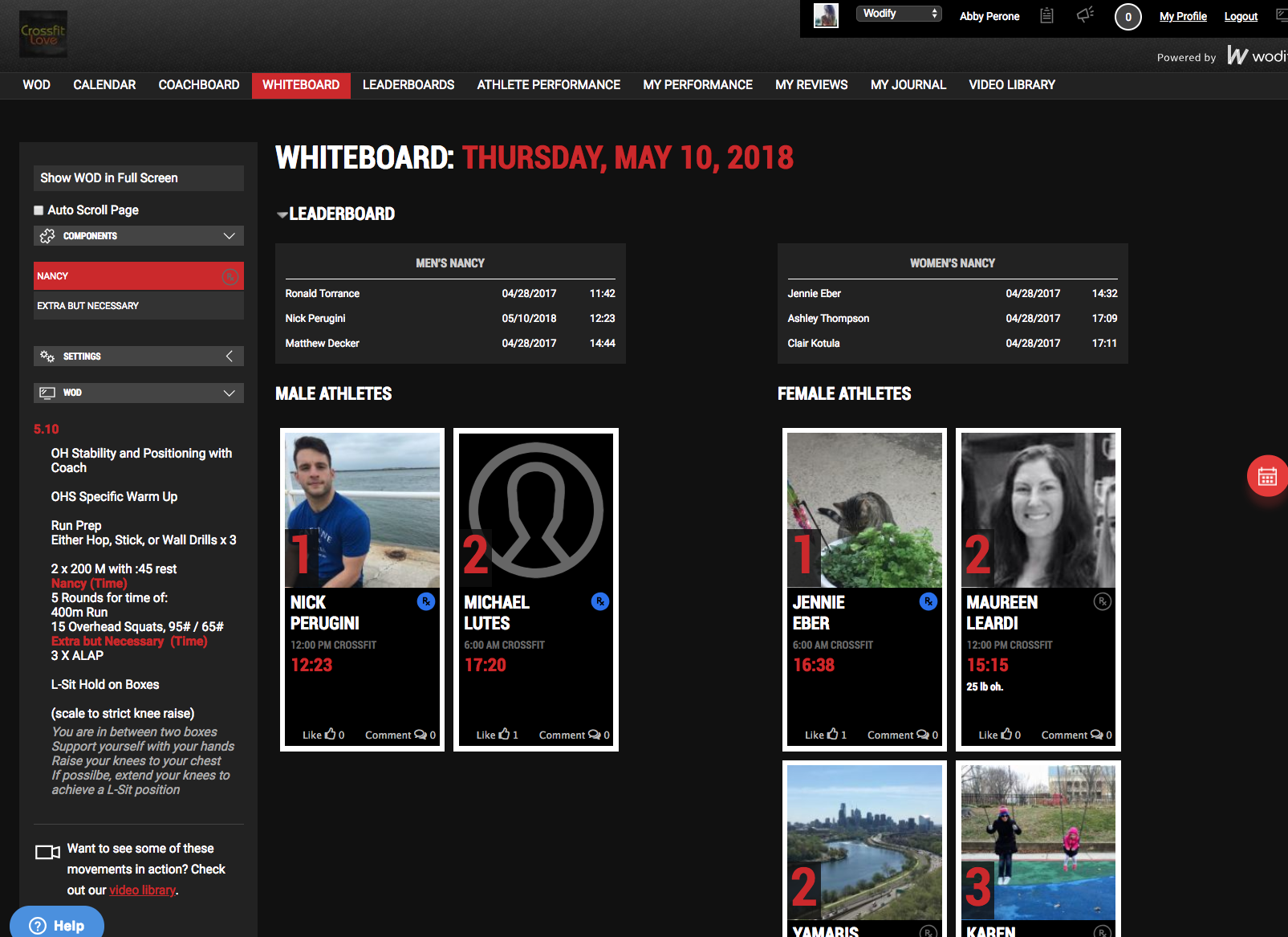Toggle Rx badge on Yamaris card
The width and height of the screenshot is (1288, 937).
click(928, 932)
